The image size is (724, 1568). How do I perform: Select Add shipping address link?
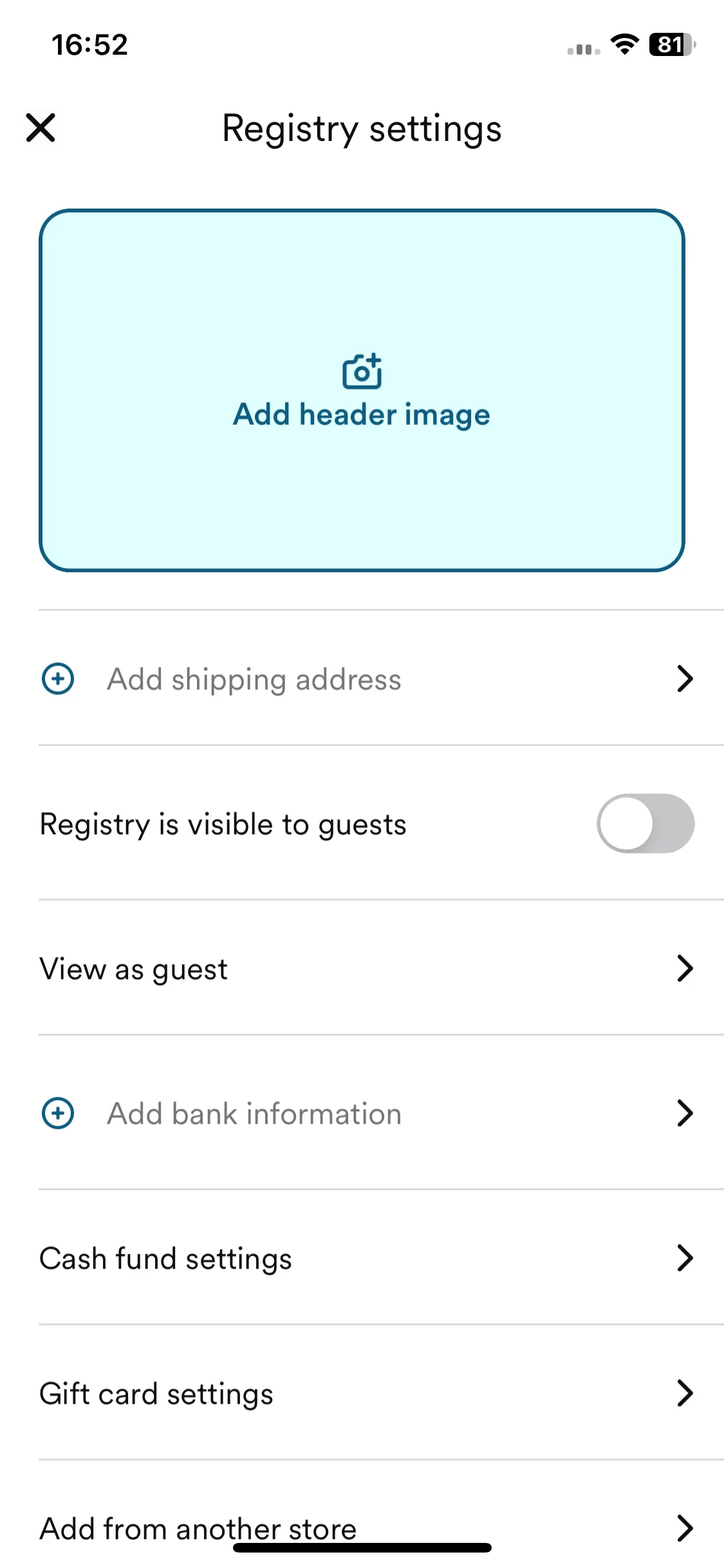click(254, 680)
